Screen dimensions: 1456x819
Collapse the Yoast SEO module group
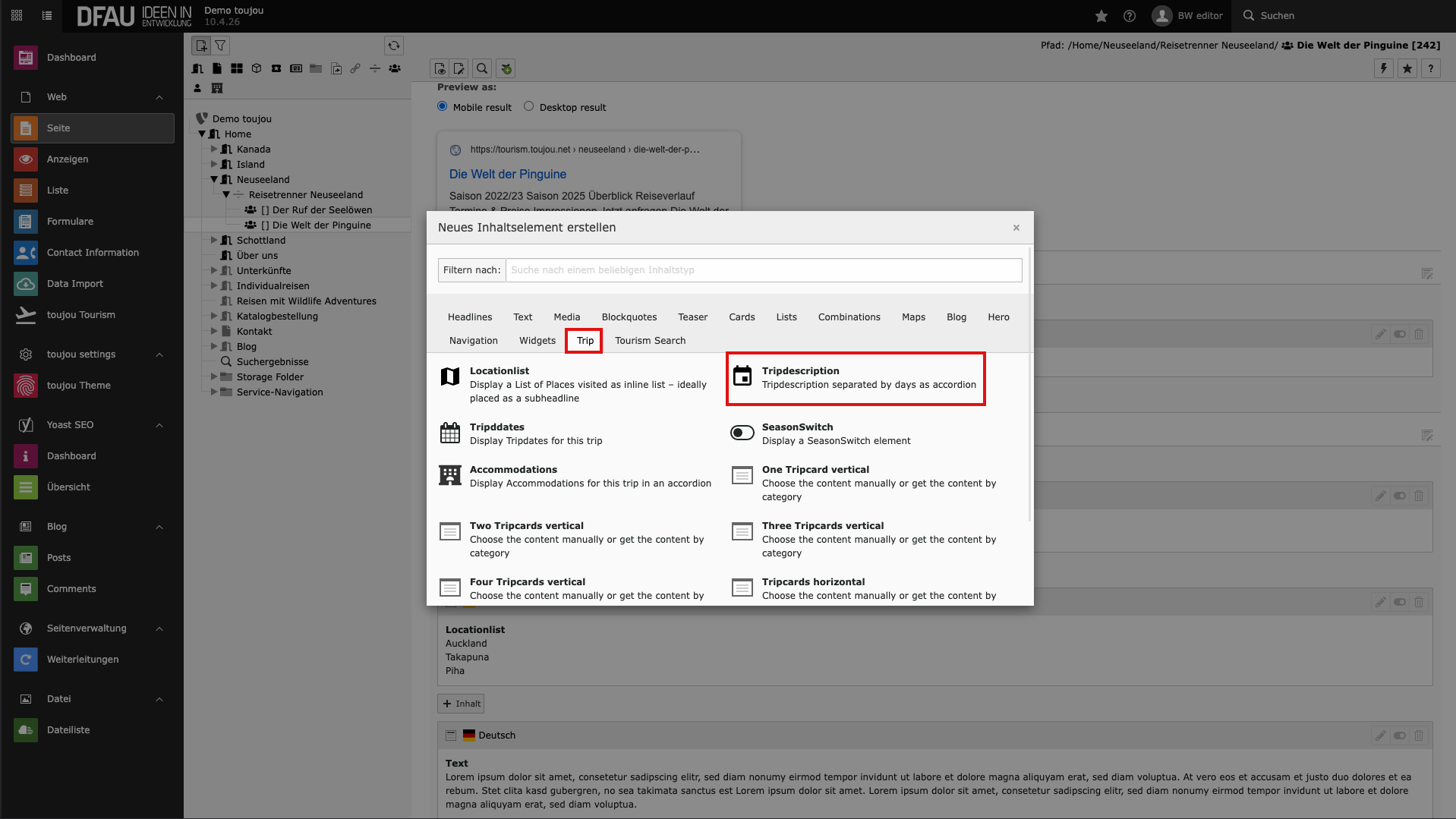point(159,425)
